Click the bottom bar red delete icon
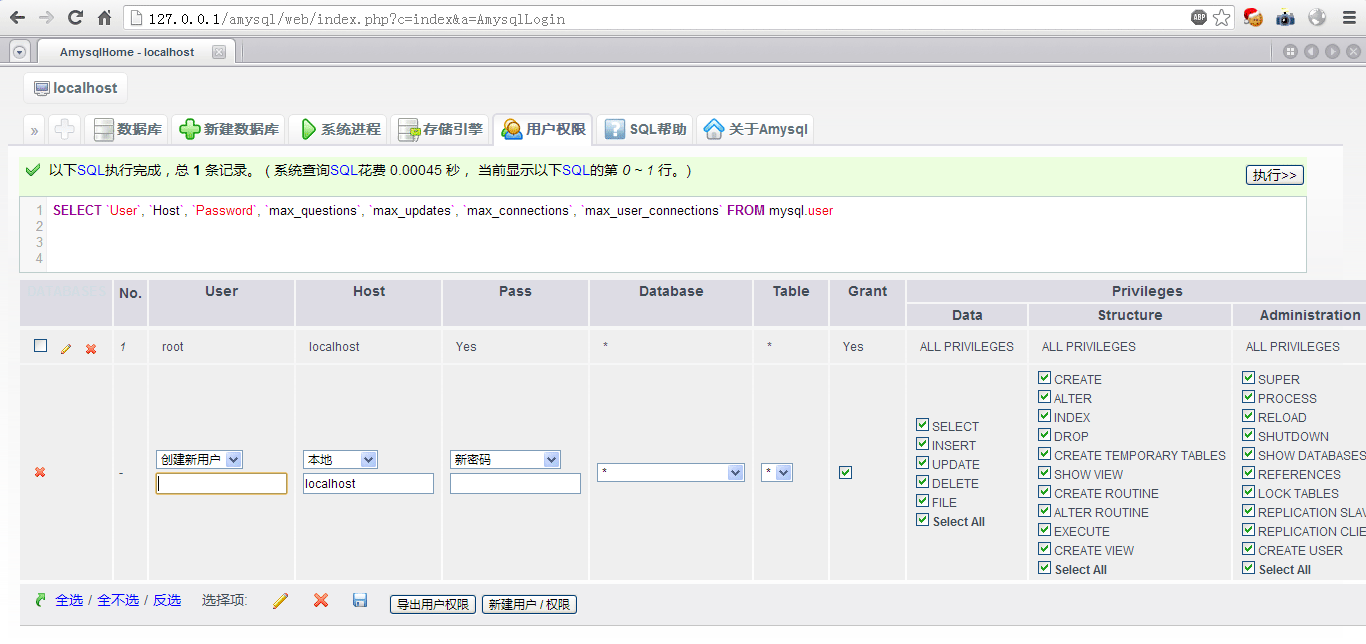The width and height of the screenshot is (1366, 644). [x=321, y=601]
